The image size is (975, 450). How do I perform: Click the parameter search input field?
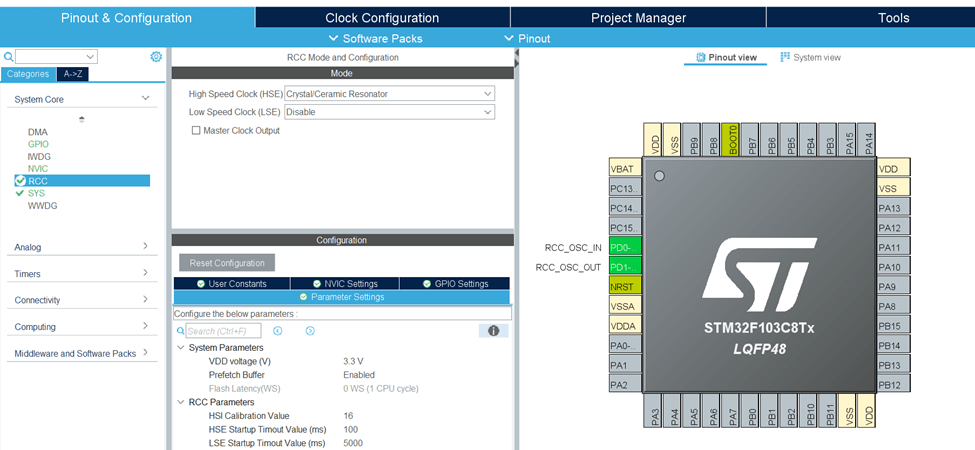pos(223,331)
